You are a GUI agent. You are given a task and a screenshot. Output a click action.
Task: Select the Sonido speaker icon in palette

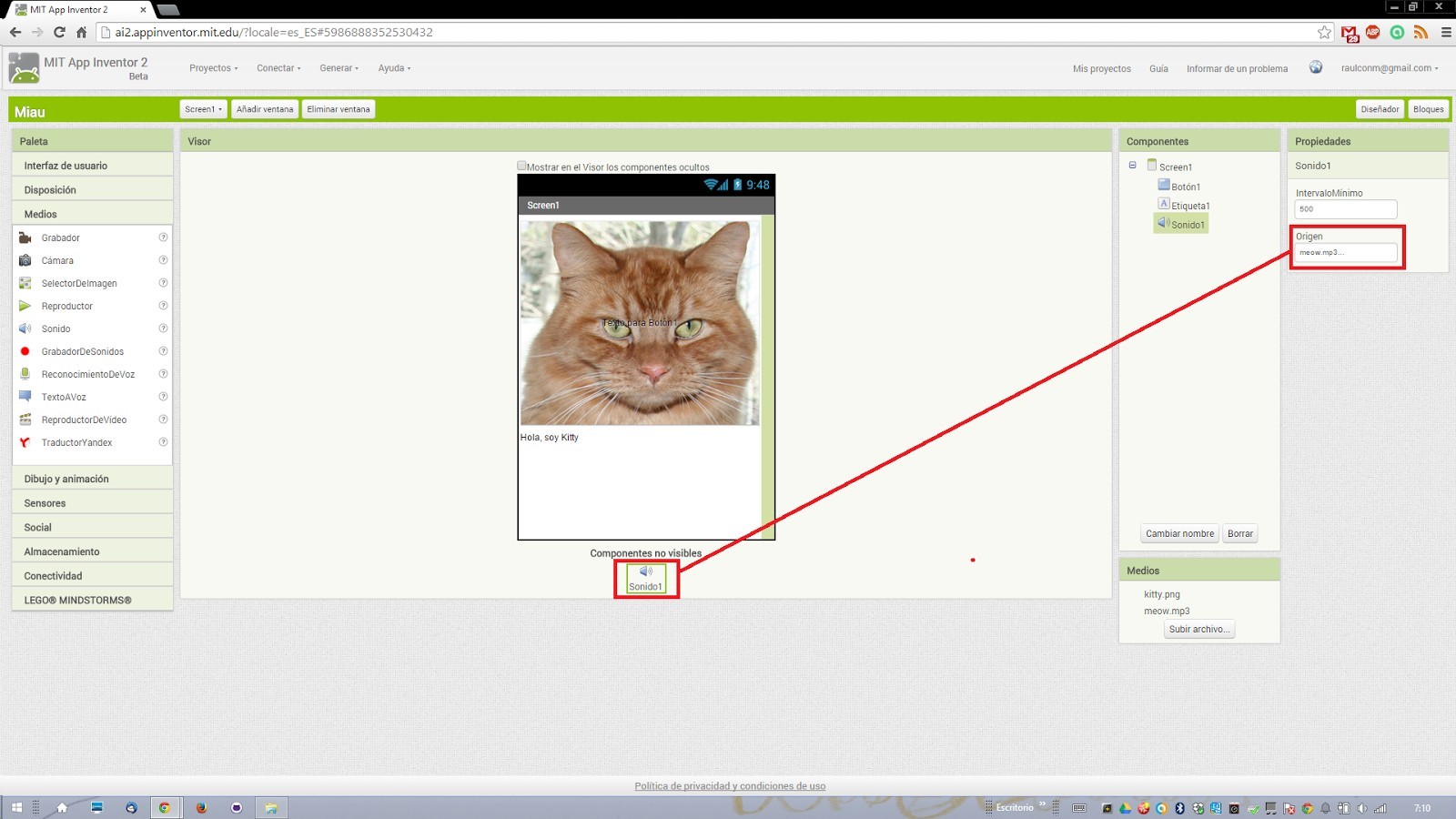(25, 329)
